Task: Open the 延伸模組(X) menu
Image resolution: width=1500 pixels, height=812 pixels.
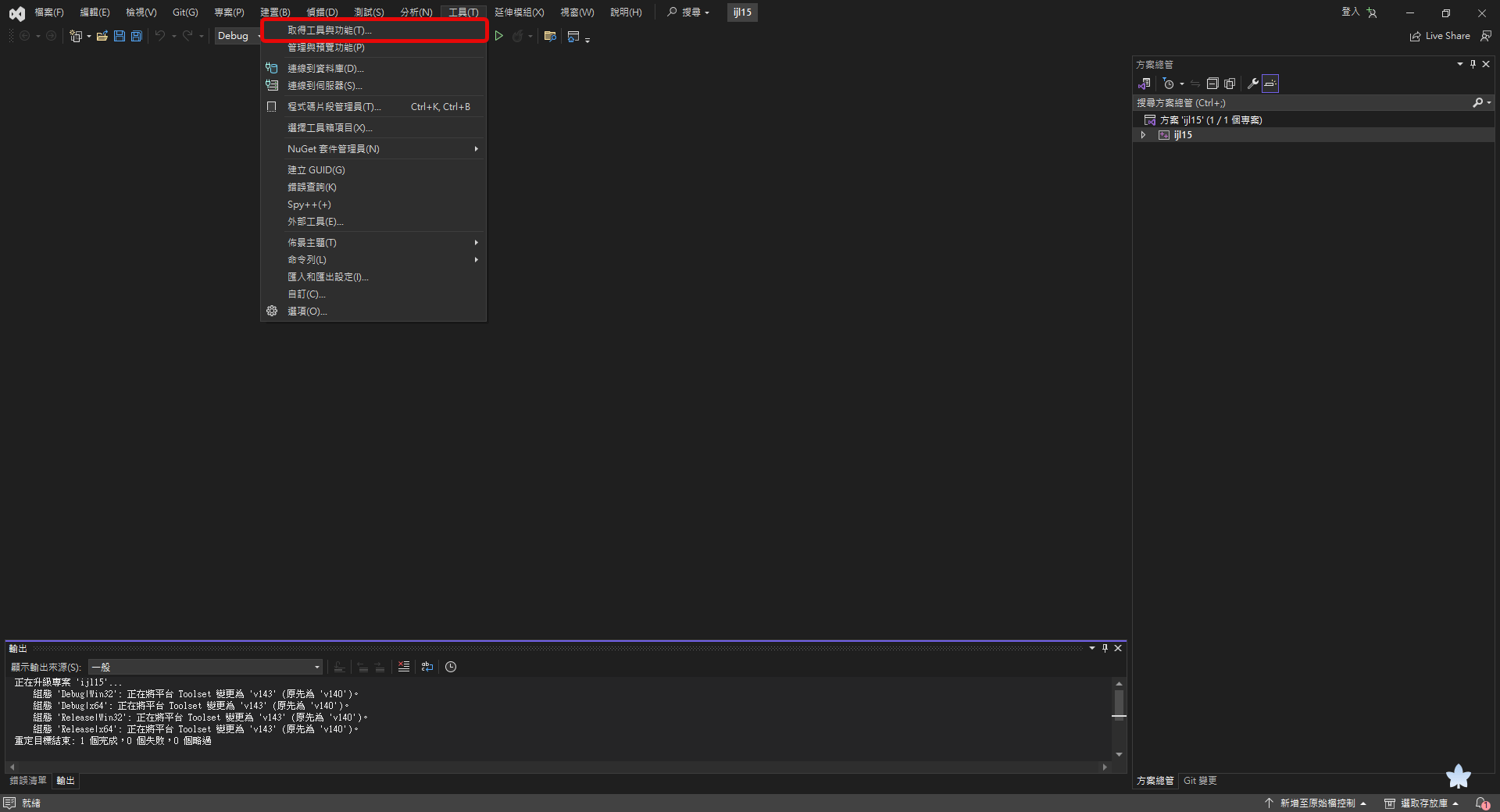Action: pos(520,12)
